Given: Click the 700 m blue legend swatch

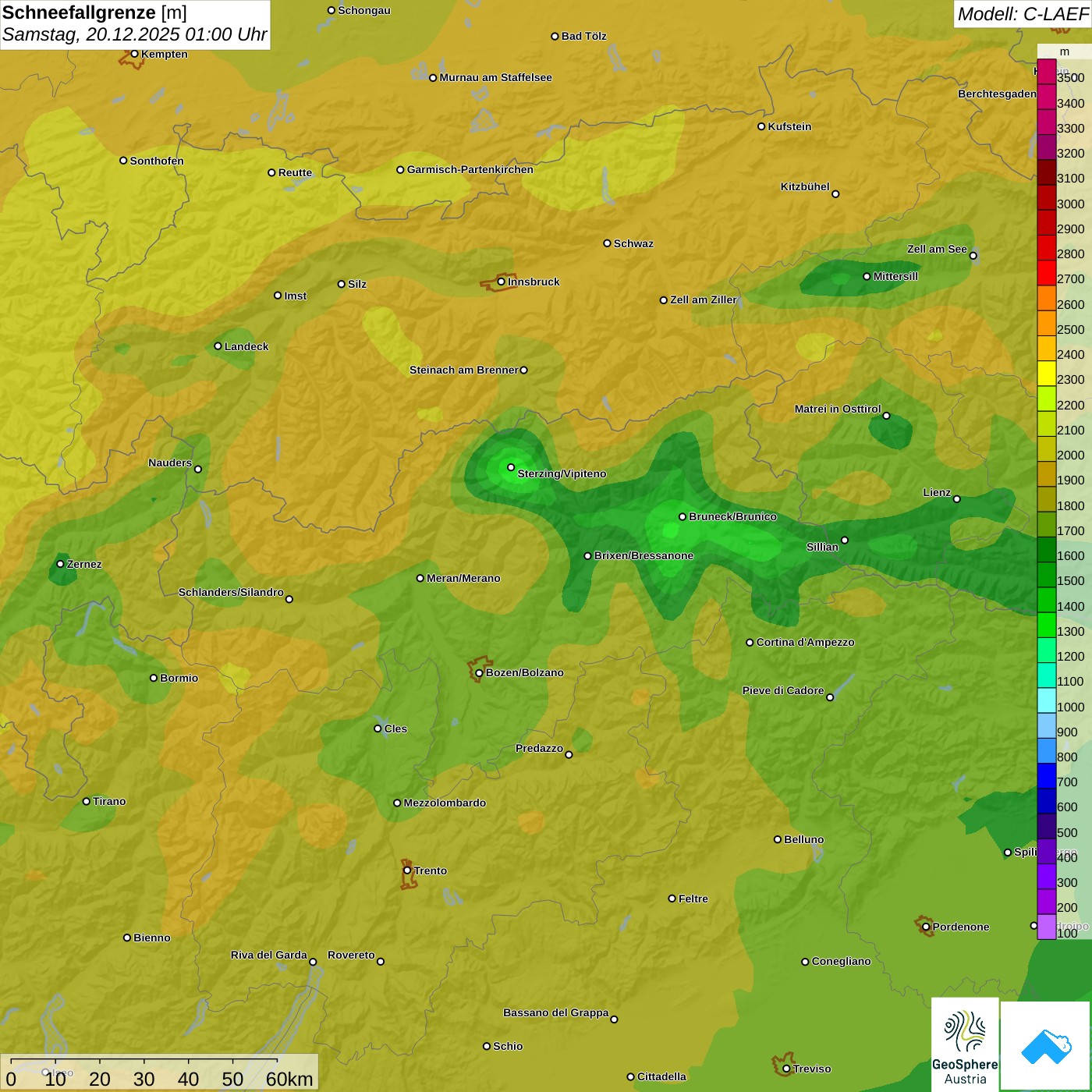Looking at the screenshot, I should click(x=1046, y=776).
